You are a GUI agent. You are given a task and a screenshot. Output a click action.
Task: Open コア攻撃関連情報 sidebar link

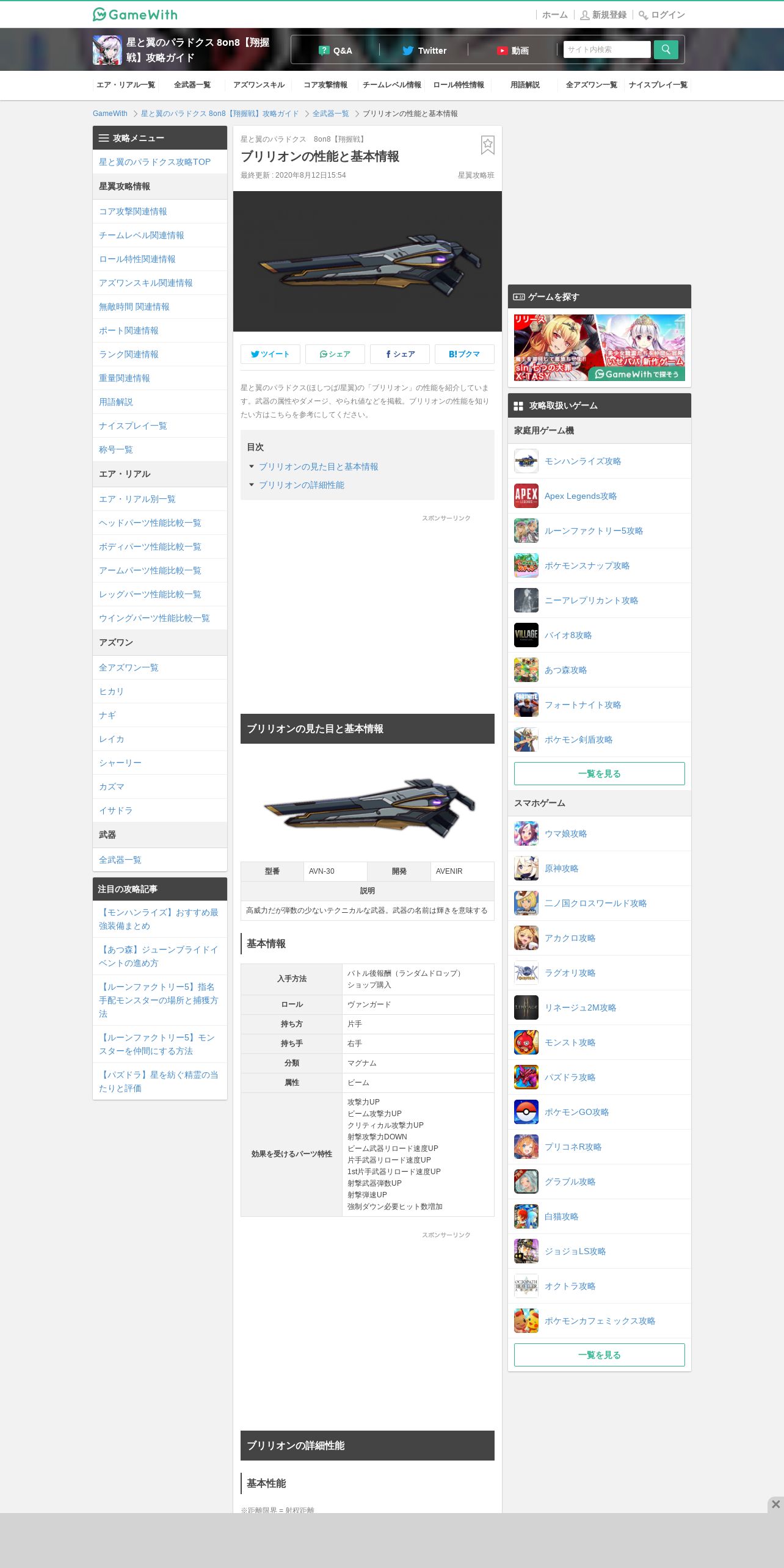[x=133, y=211]
